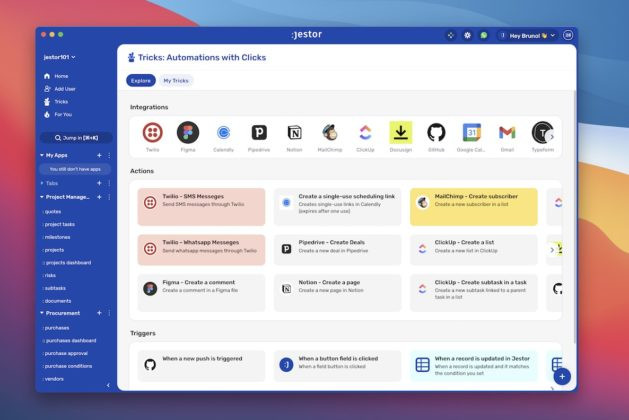
Task: Show more actions with the right arrow
Action: (552, 250)
